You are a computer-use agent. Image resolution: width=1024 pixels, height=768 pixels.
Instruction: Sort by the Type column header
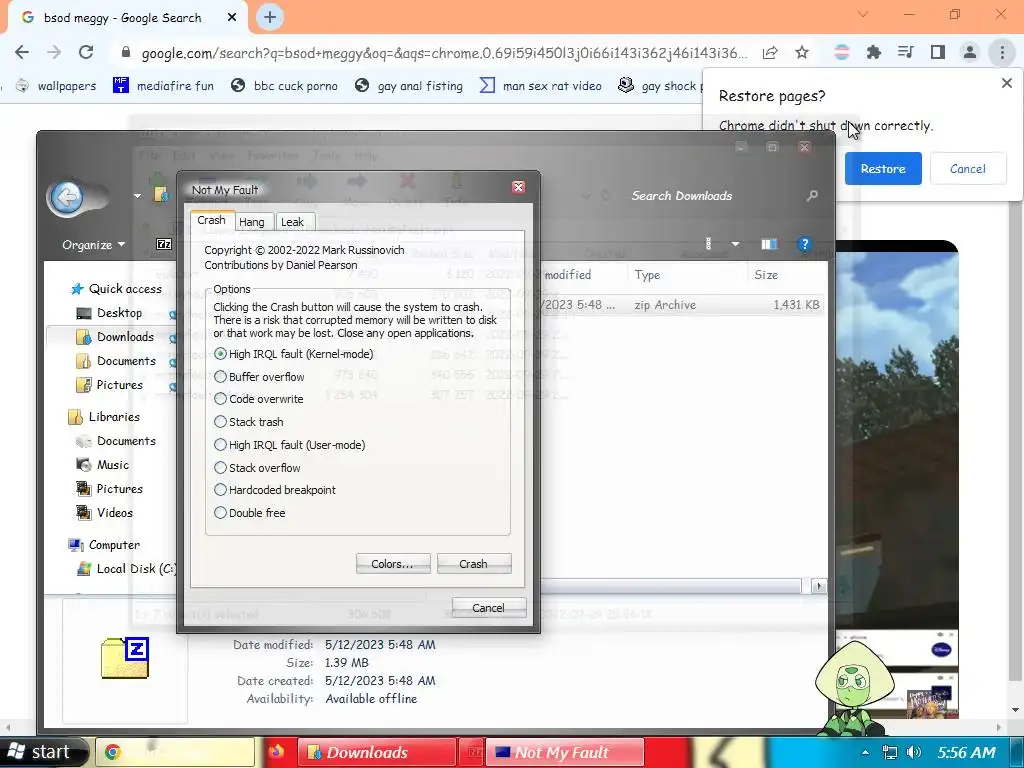(x=687, y=275)
